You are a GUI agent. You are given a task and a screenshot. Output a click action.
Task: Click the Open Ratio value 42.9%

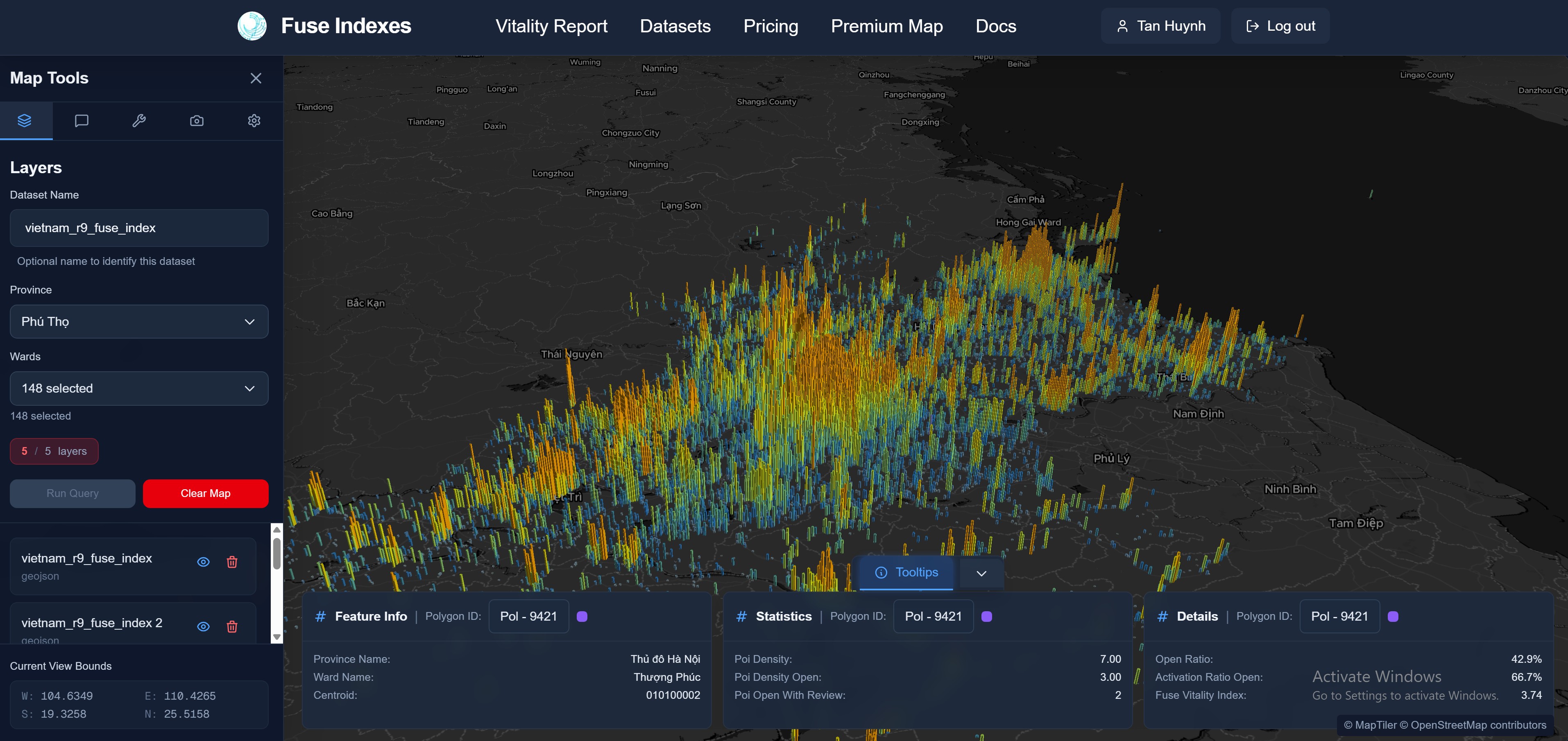coord(1526,659)
